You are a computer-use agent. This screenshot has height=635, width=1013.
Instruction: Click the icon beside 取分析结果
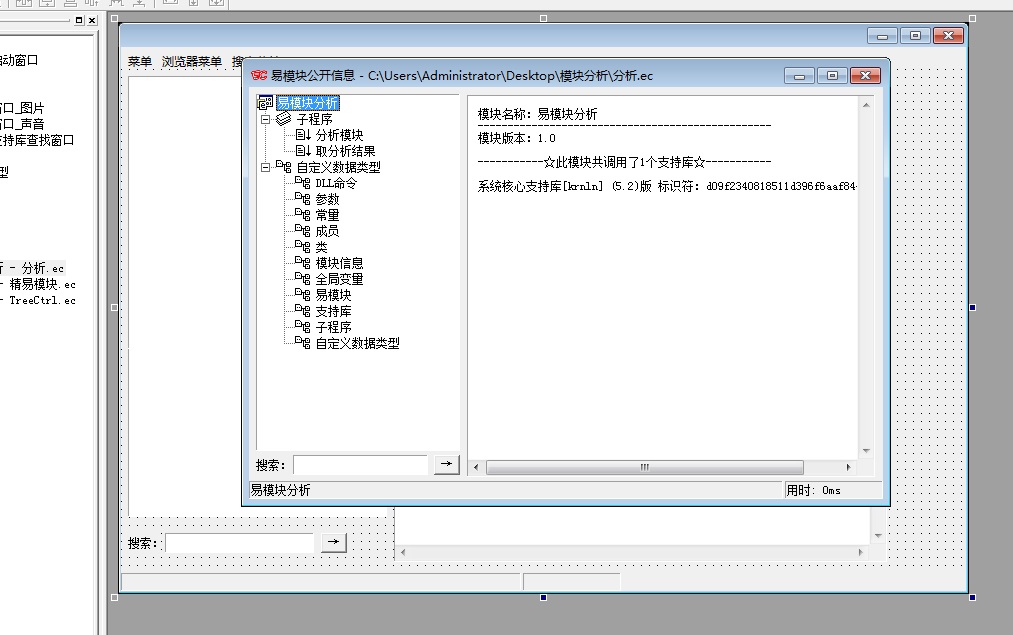[303, 151]
